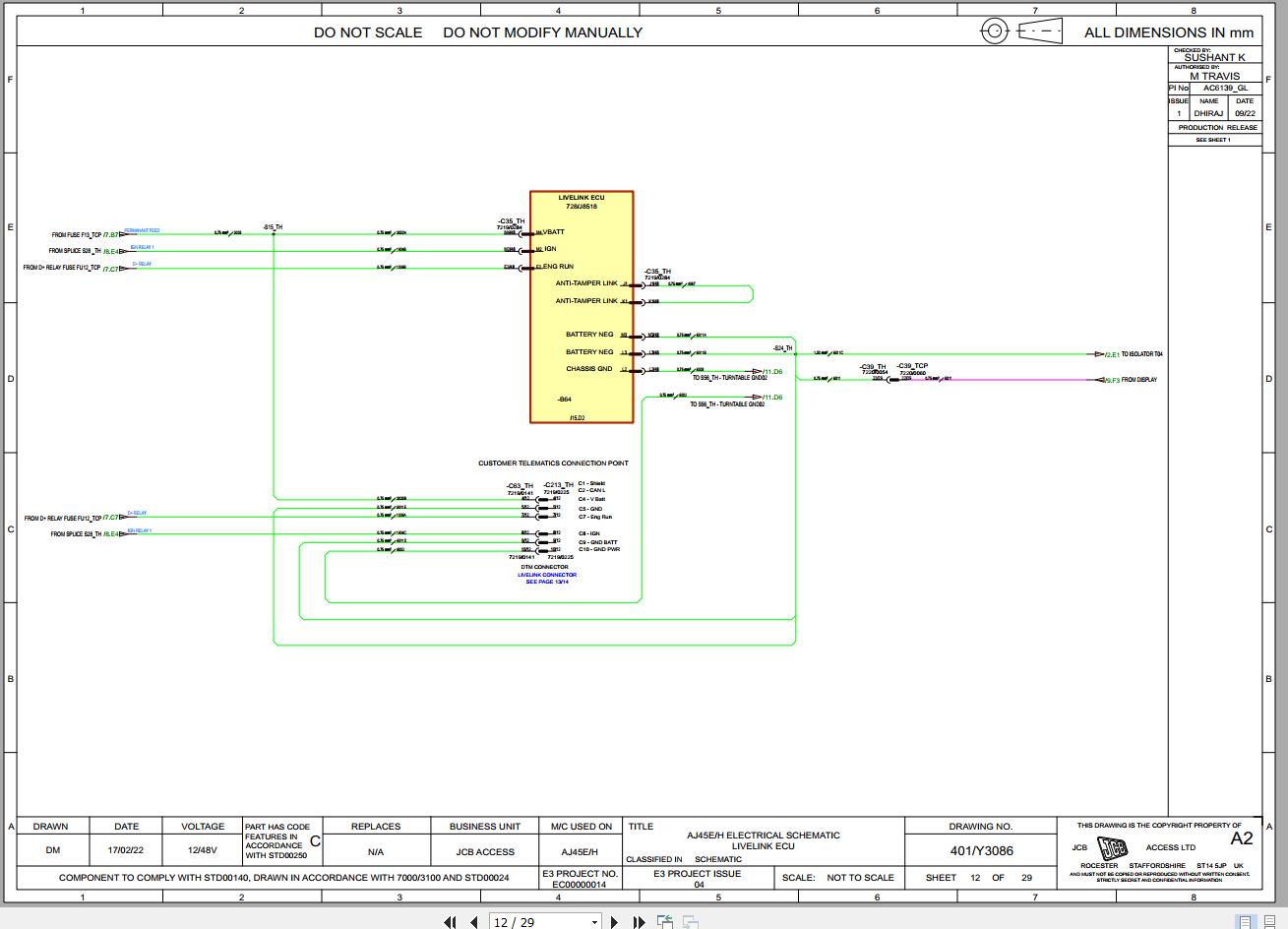This screenshot has width=1288, height=929.
Task: Click the VBATT pin label on ECU
Action: pos(553,232)
